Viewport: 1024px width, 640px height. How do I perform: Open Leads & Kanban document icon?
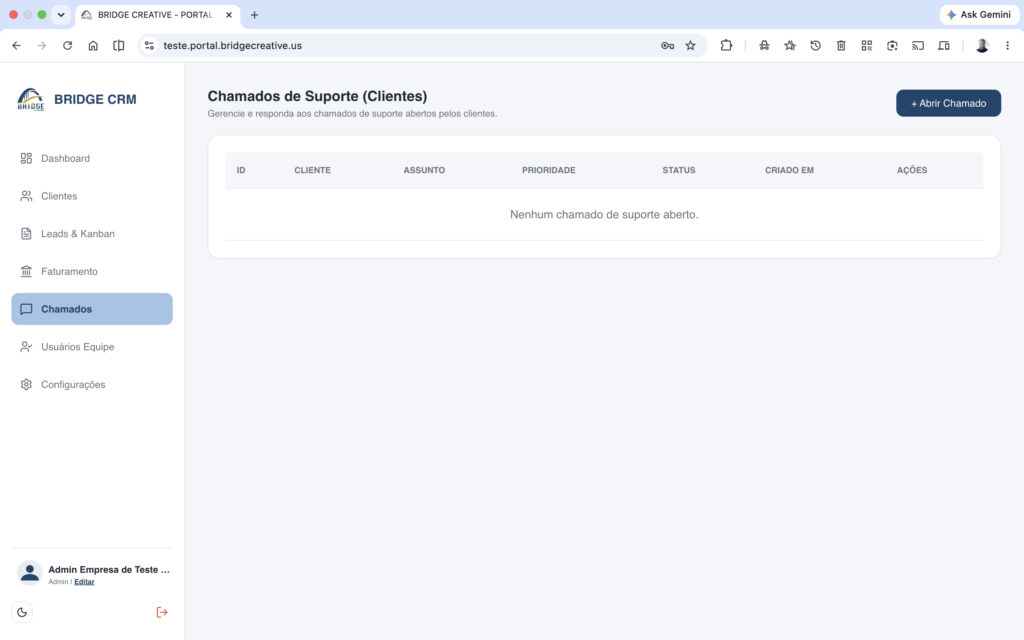coord(26,234)
